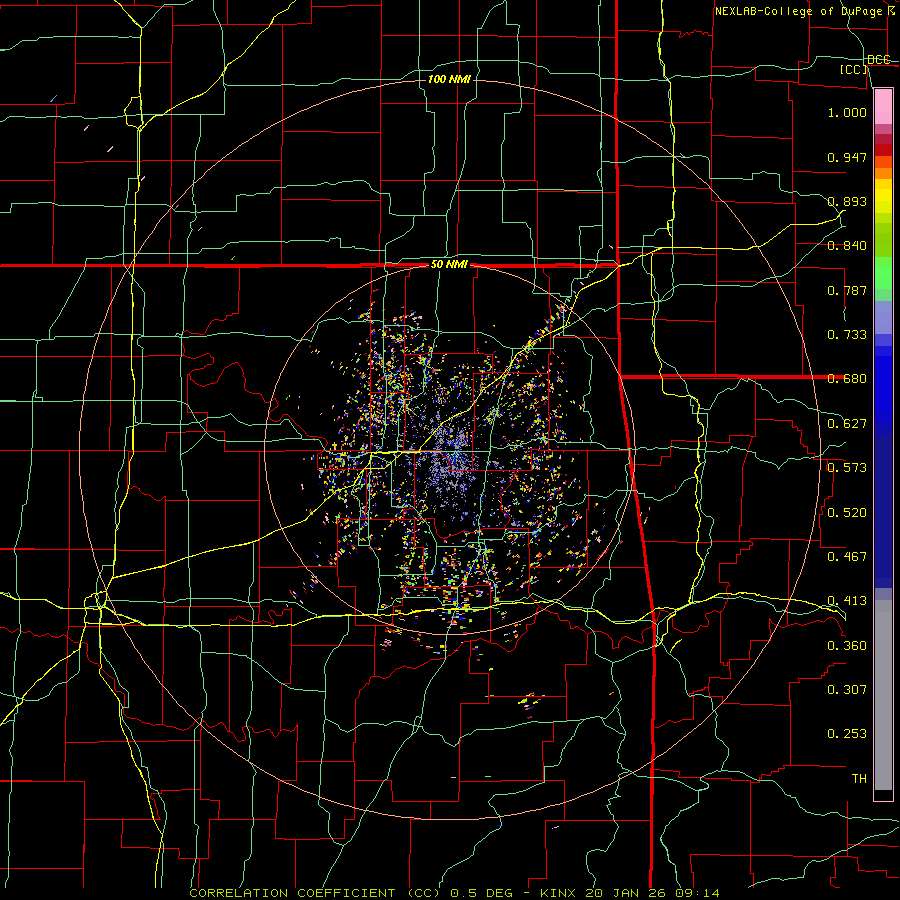Screen dimensions: 900x900
Task: Select the 0.627 legend value
Action: (x=847, y=424)
